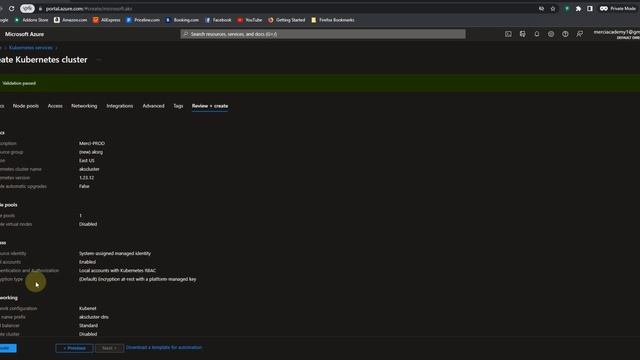Viewport: 640px width, 360px height.
Task: Click the Private Mode indicator
Action: (618, 9)
